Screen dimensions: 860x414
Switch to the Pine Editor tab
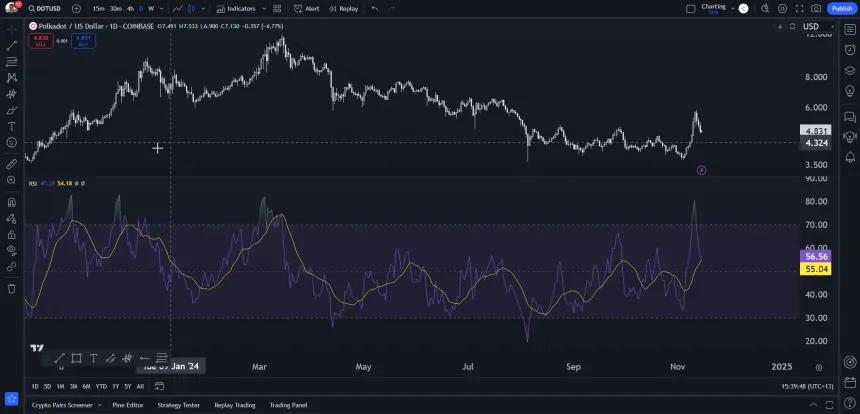128,405
